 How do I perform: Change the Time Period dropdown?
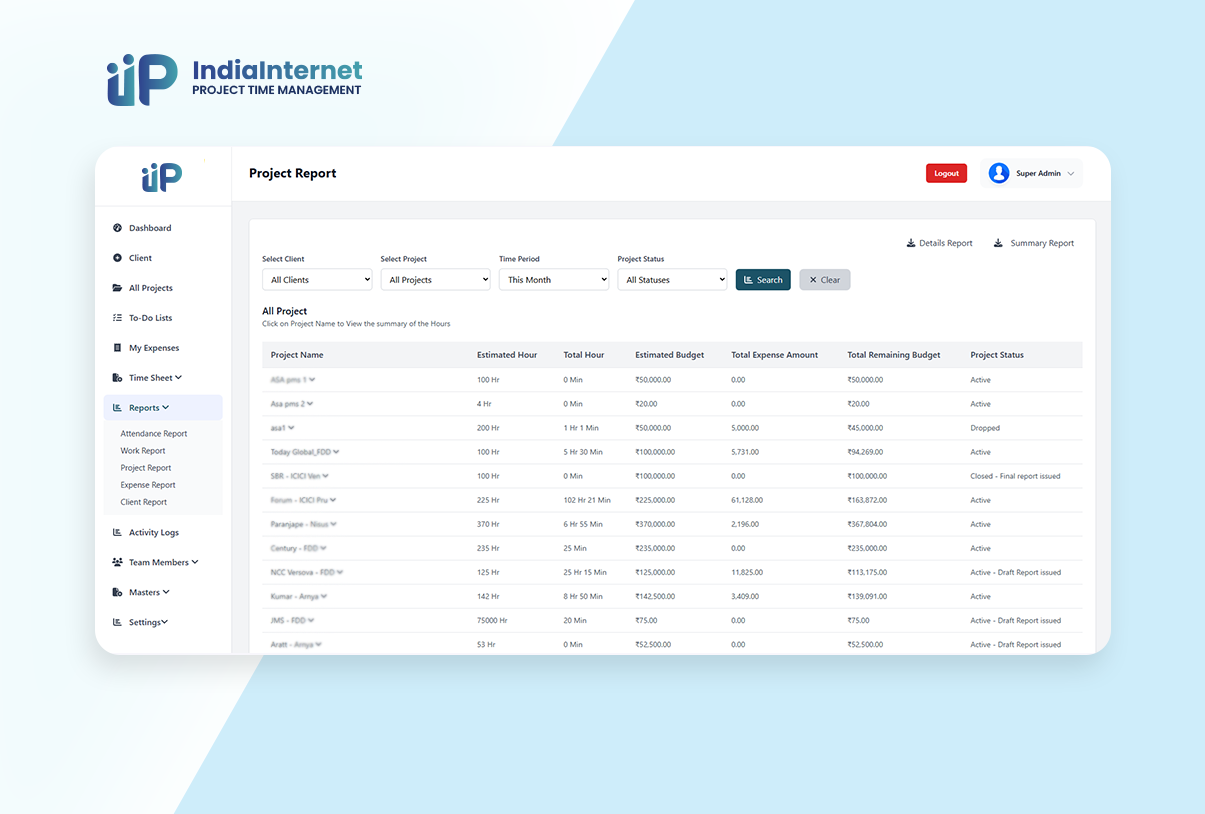[554, 280]
